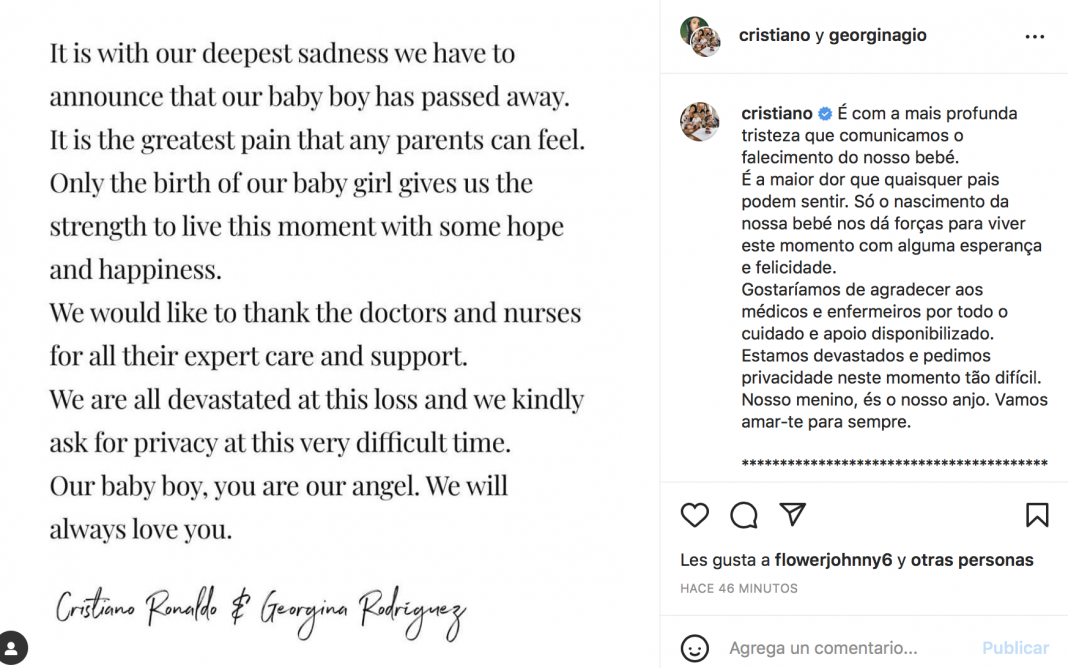The image size is (1068, 668).
Task: Save the post with the bookmark icon
Action: pos(1037,515)
